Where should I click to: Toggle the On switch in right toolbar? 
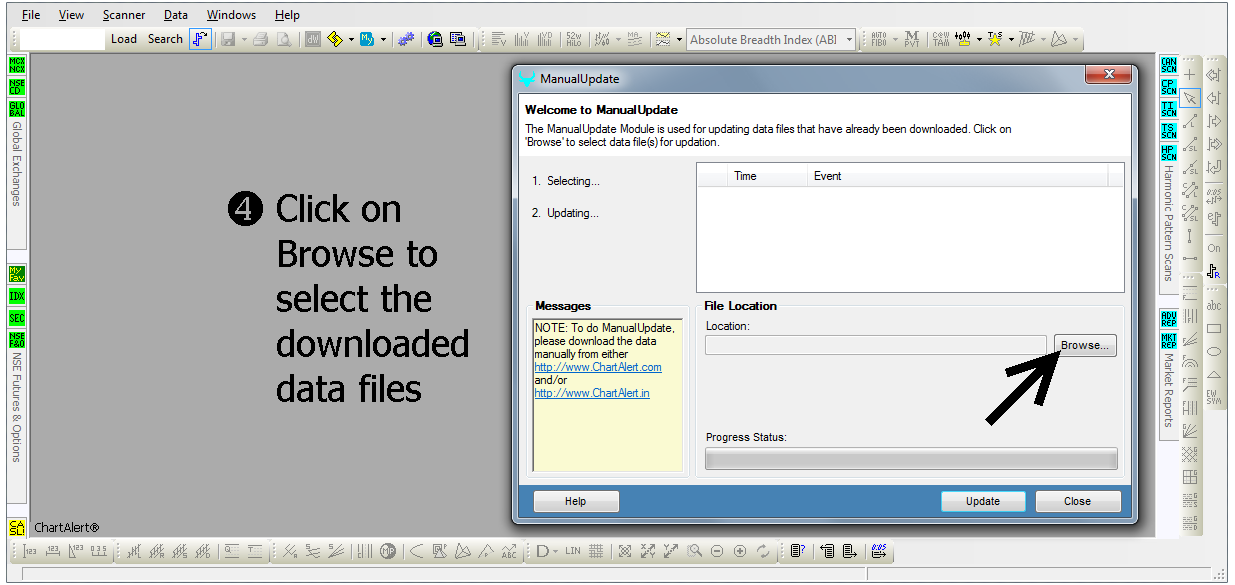click(1214, 248)
